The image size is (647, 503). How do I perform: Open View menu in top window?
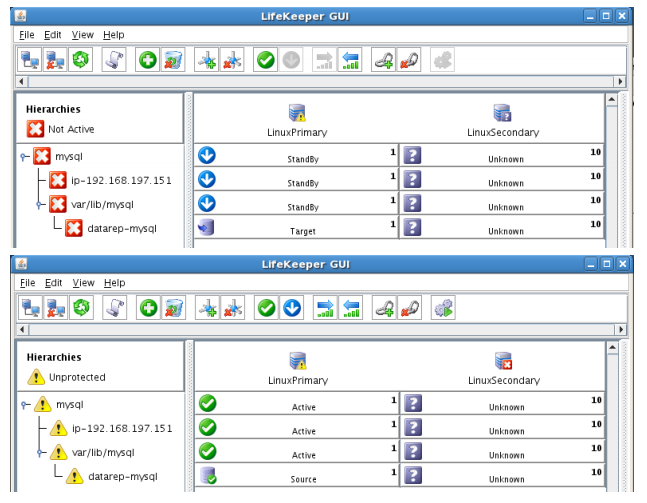click(83, 35)
